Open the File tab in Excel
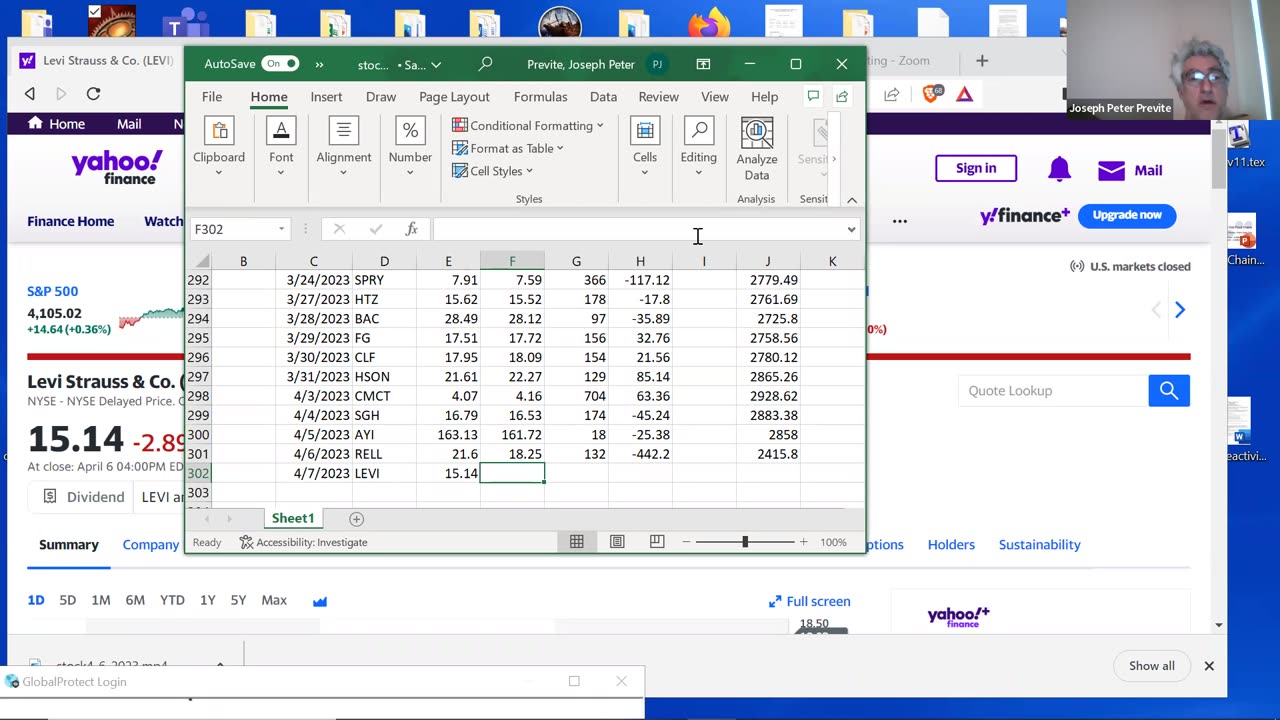The width and height of the screenshot is (1280, 720). [212, 97]
